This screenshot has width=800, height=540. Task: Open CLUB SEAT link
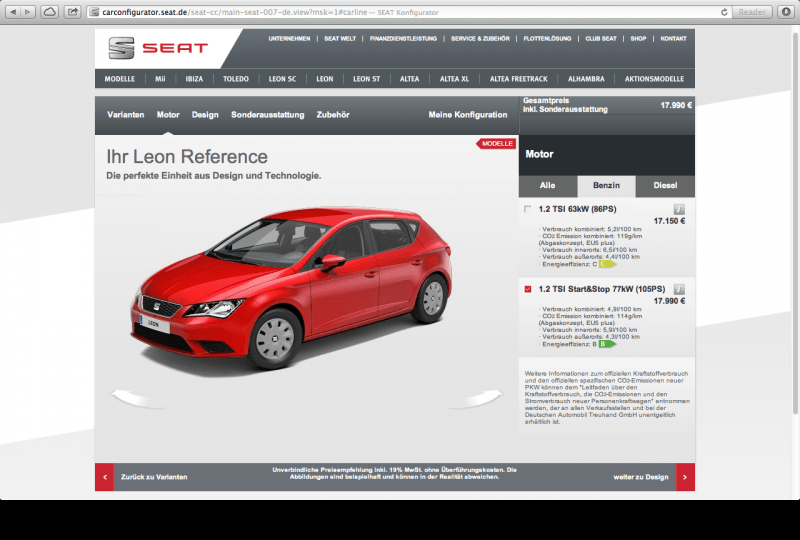pos(601,39)
